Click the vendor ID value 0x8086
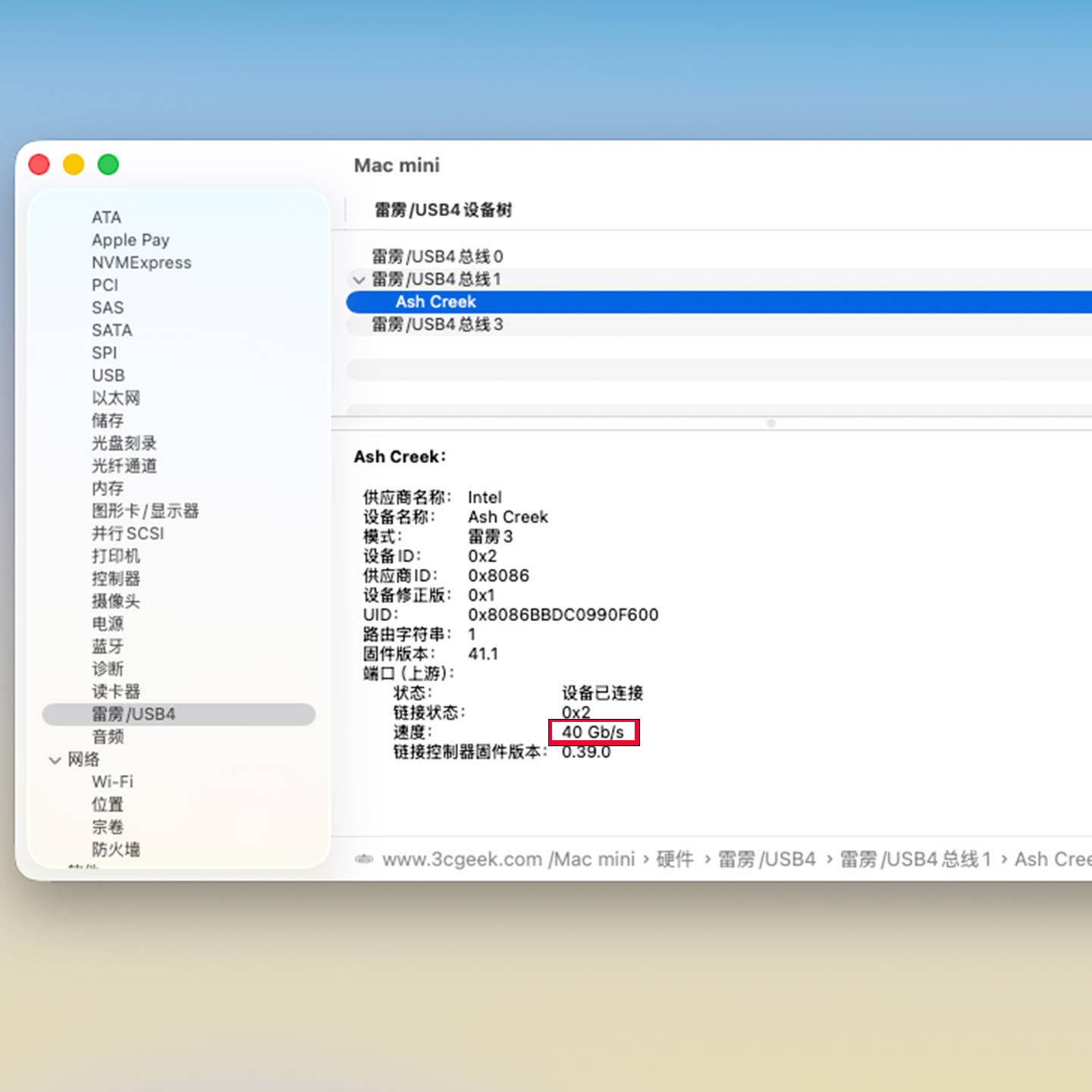1092x1092 pixels. tap(498, 576)
